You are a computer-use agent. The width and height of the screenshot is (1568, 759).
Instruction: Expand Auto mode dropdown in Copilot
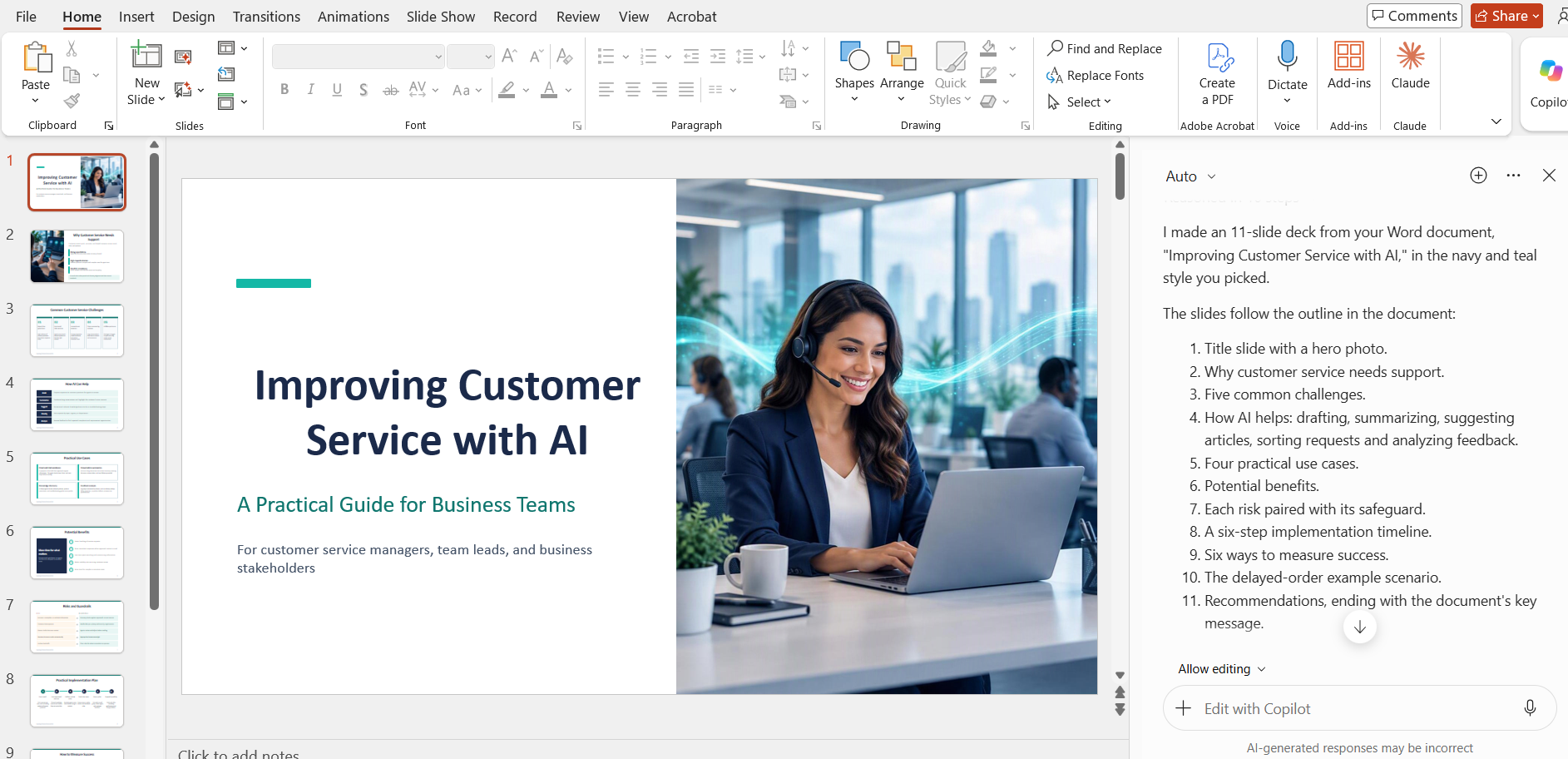[x=1191, y=176]
